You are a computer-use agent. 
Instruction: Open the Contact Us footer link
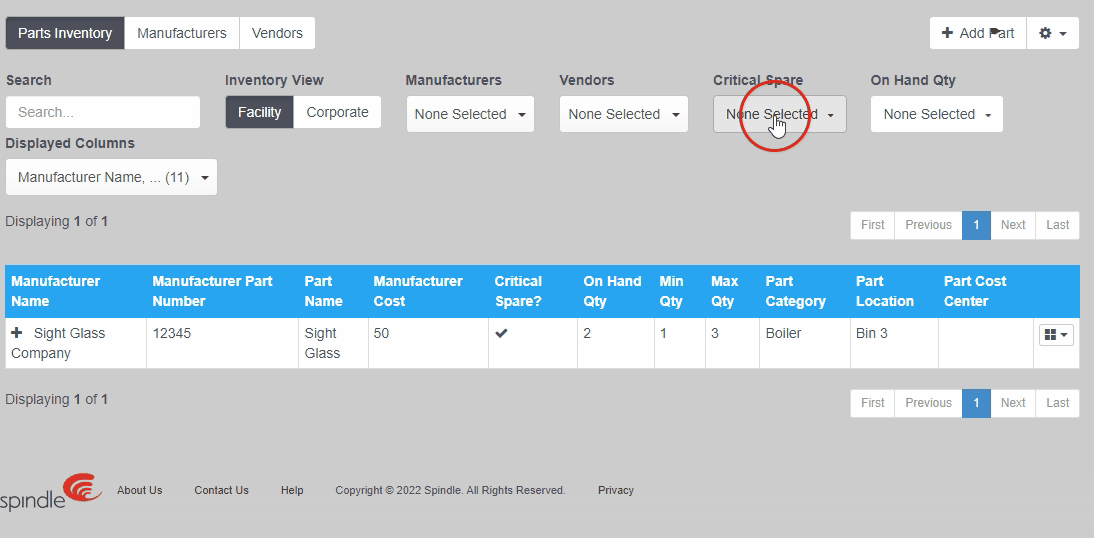pos(221,490)
